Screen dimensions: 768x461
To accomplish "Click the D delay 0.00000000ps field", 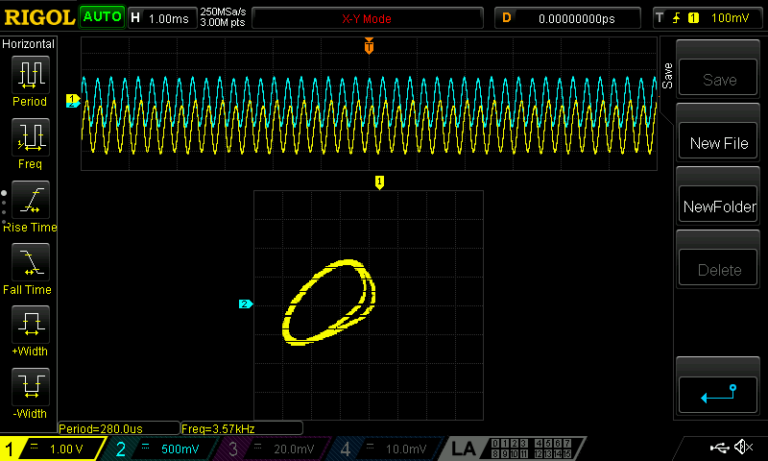I will click(568, 19).
